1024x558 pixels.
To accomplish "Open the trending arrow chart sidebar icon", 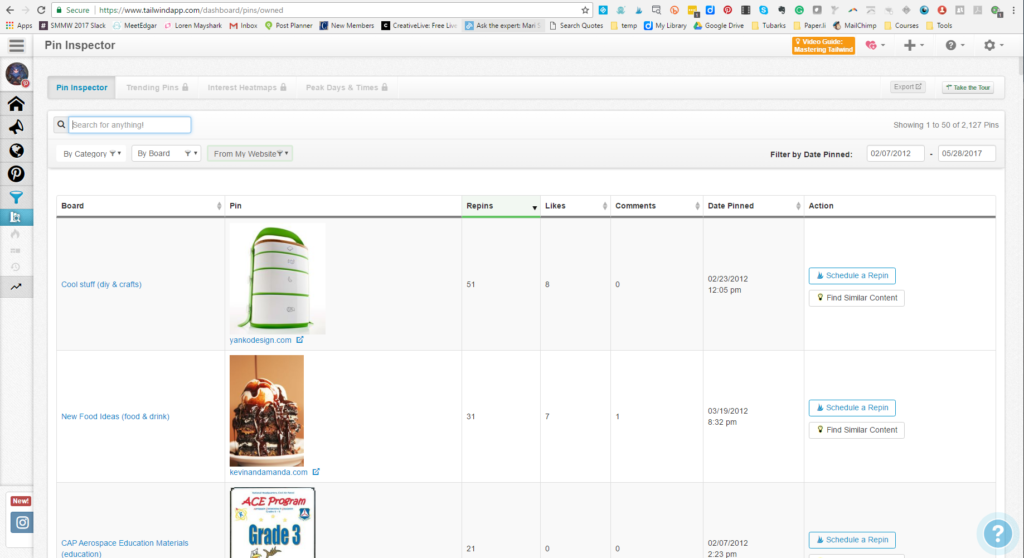I will tap(16, 286).
